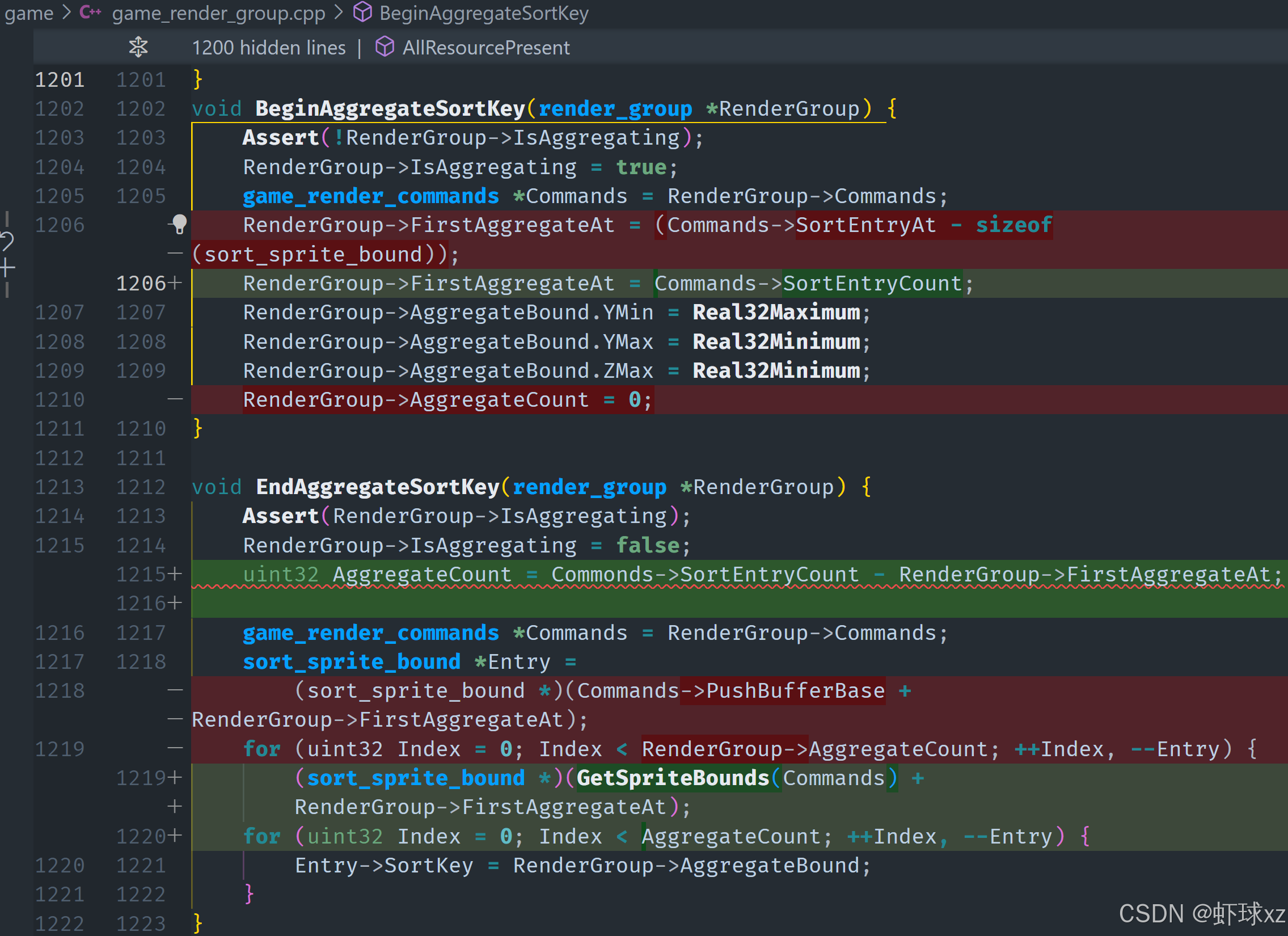Open the game_render_group.cpp breadcrumb dropdown
The width and height of the screenshot is (1288, 936).
click(219, 12)
